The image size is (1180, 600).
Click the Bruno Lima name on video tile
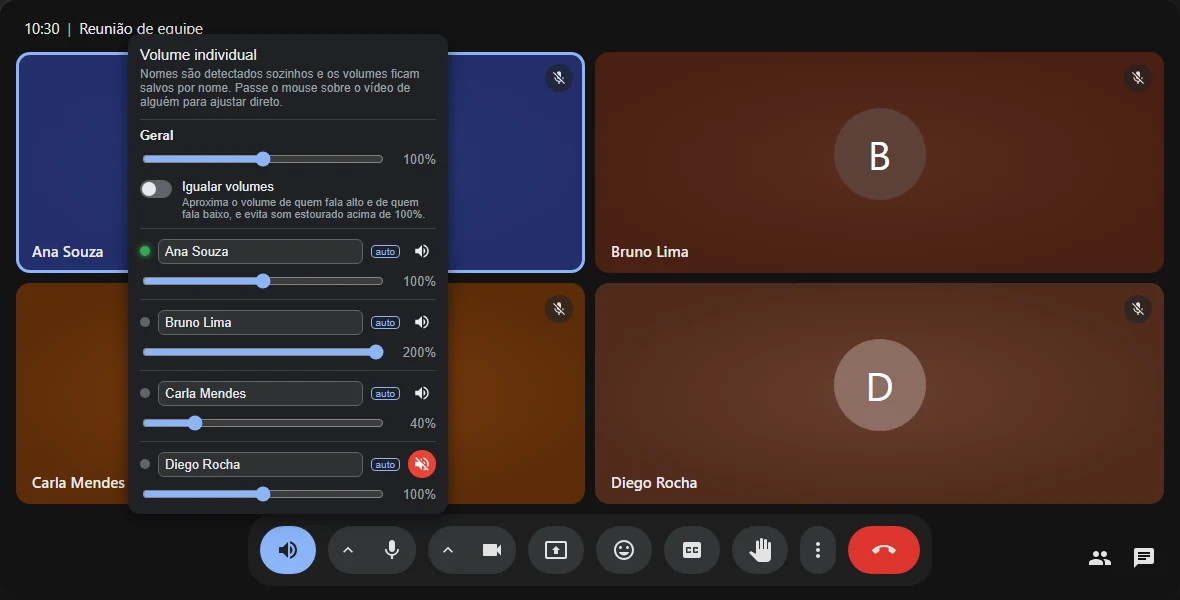(649, 251)
